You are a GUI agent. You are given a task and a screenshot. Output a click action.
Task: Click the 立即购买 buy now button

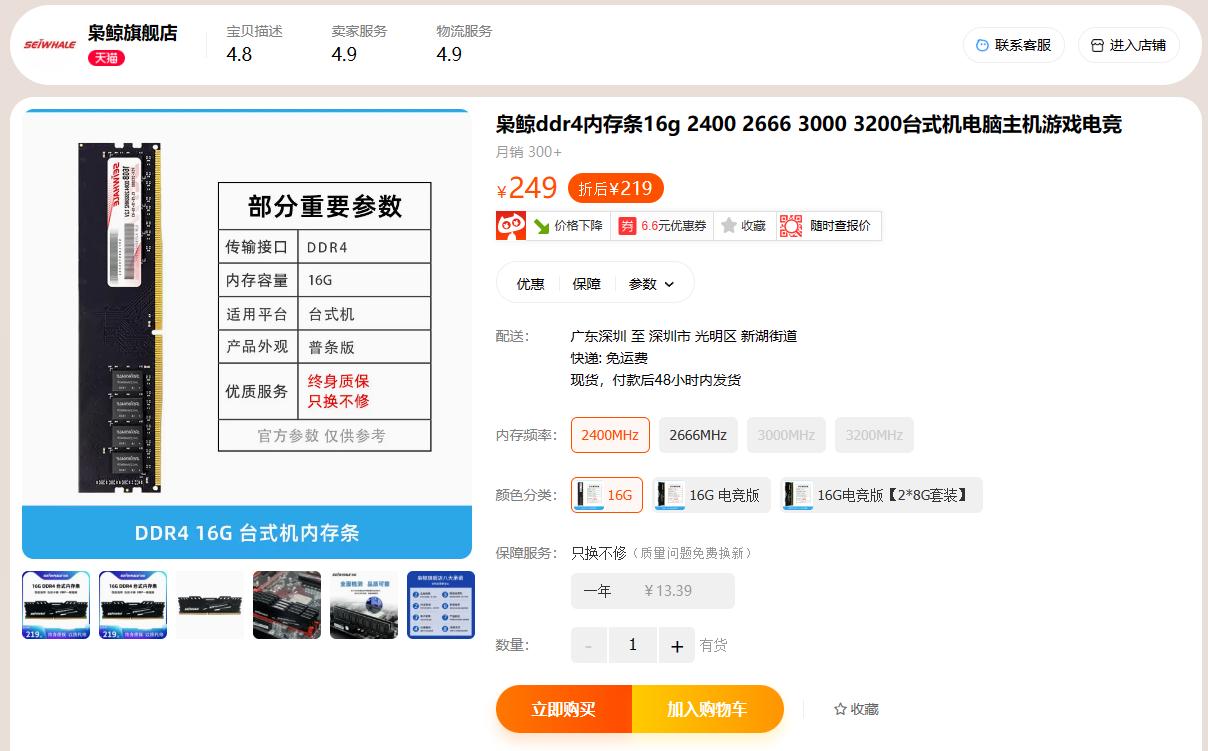(x=564, y=708)
